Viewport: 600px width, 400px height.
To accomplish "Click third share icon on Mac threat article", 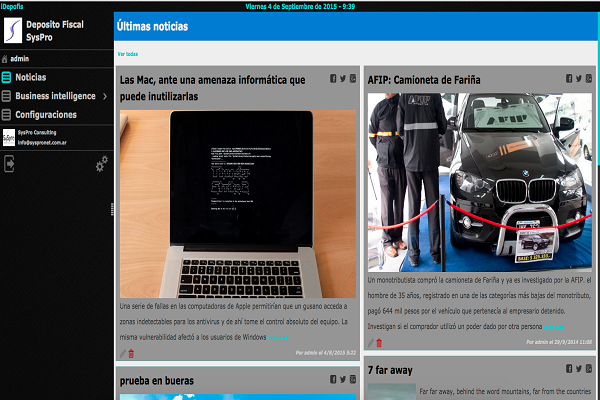I will [353, 78].
